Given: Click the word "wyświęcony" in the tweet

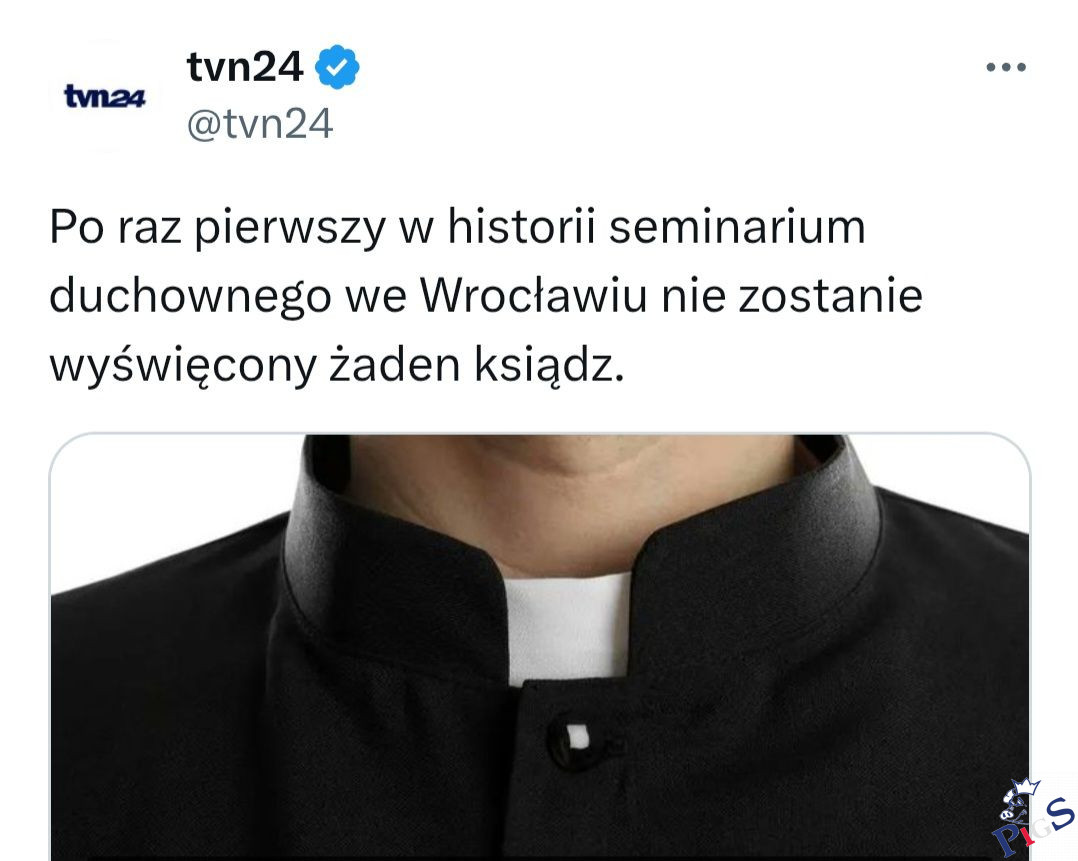Looking at the screenshot, I should pyautogui.click(x=183, y=366).
